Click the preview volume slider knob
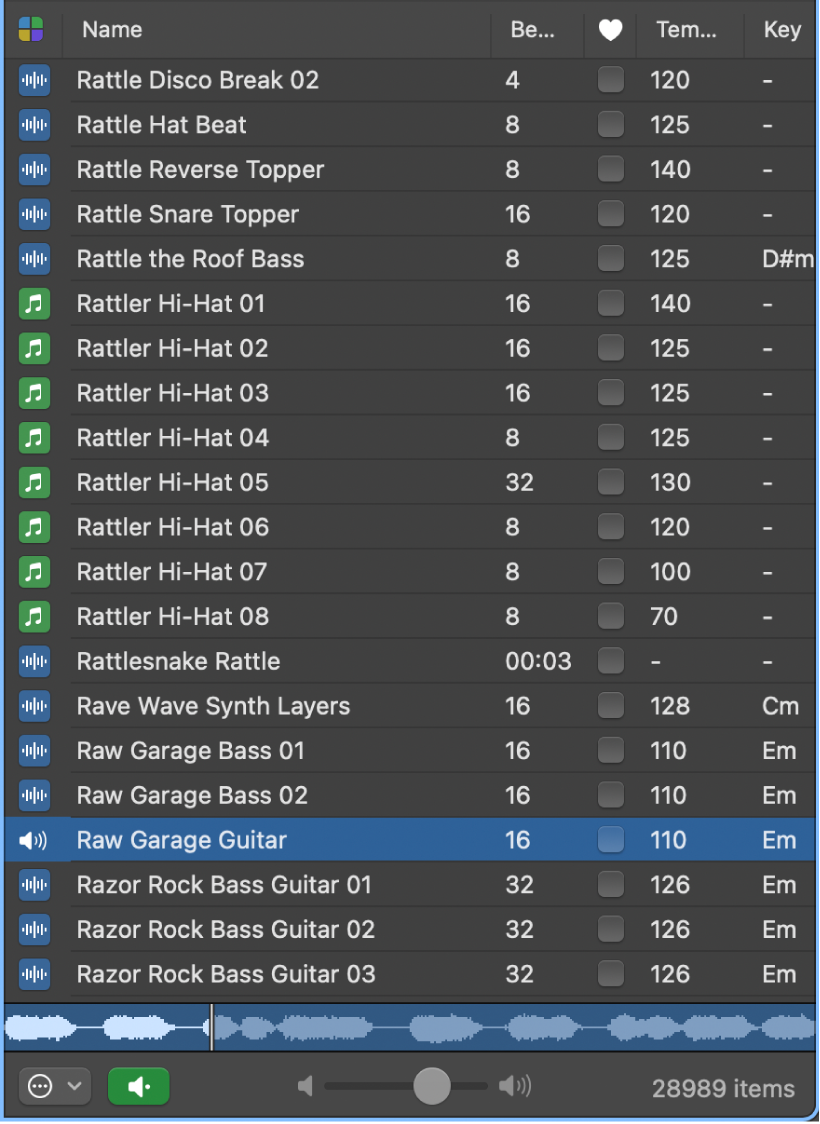 (x=432, y=1087)
